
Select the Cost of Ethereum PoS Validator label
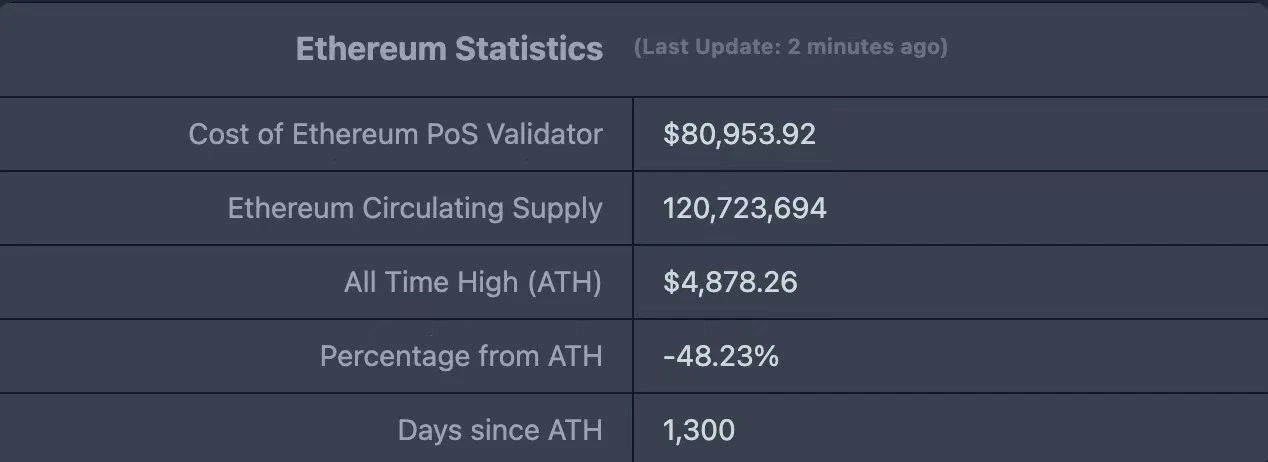tap(395, 134)
